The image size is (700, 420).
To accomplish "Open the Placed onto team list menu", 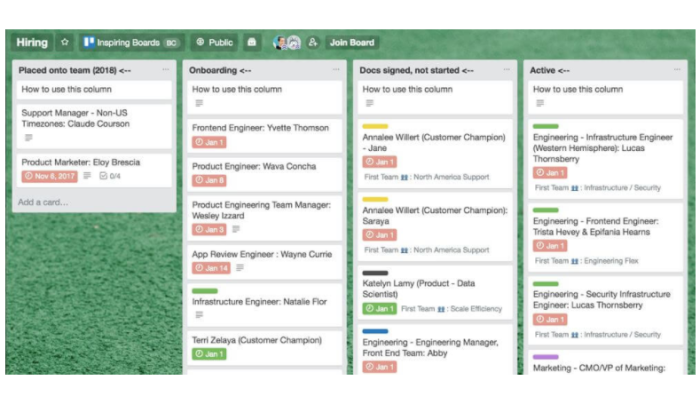I will pos(166,70).
